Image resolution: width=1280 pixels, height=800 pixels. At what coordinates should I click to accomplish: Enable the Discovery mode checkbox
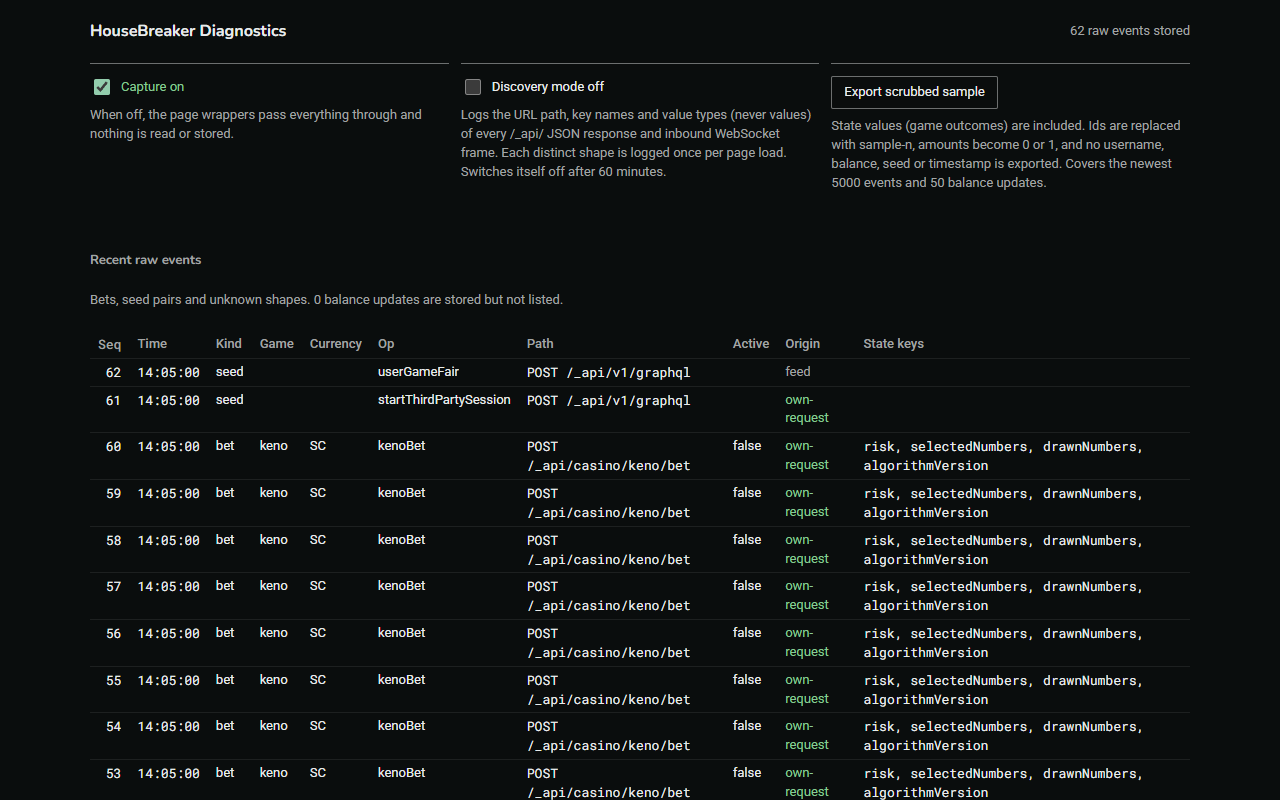(473, 87)
